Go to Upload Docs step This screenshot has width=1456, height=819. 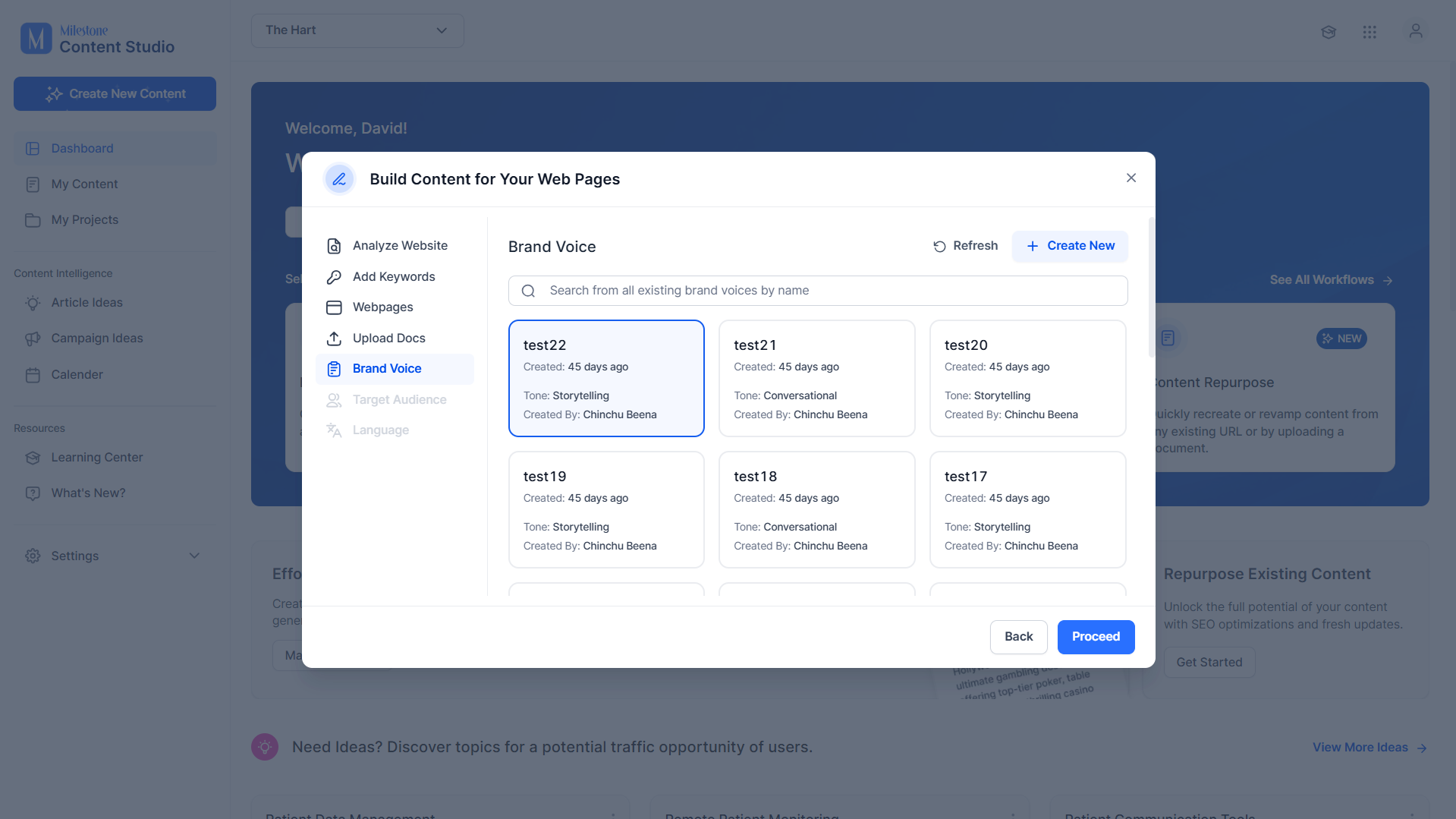click(x=395, y=339)
